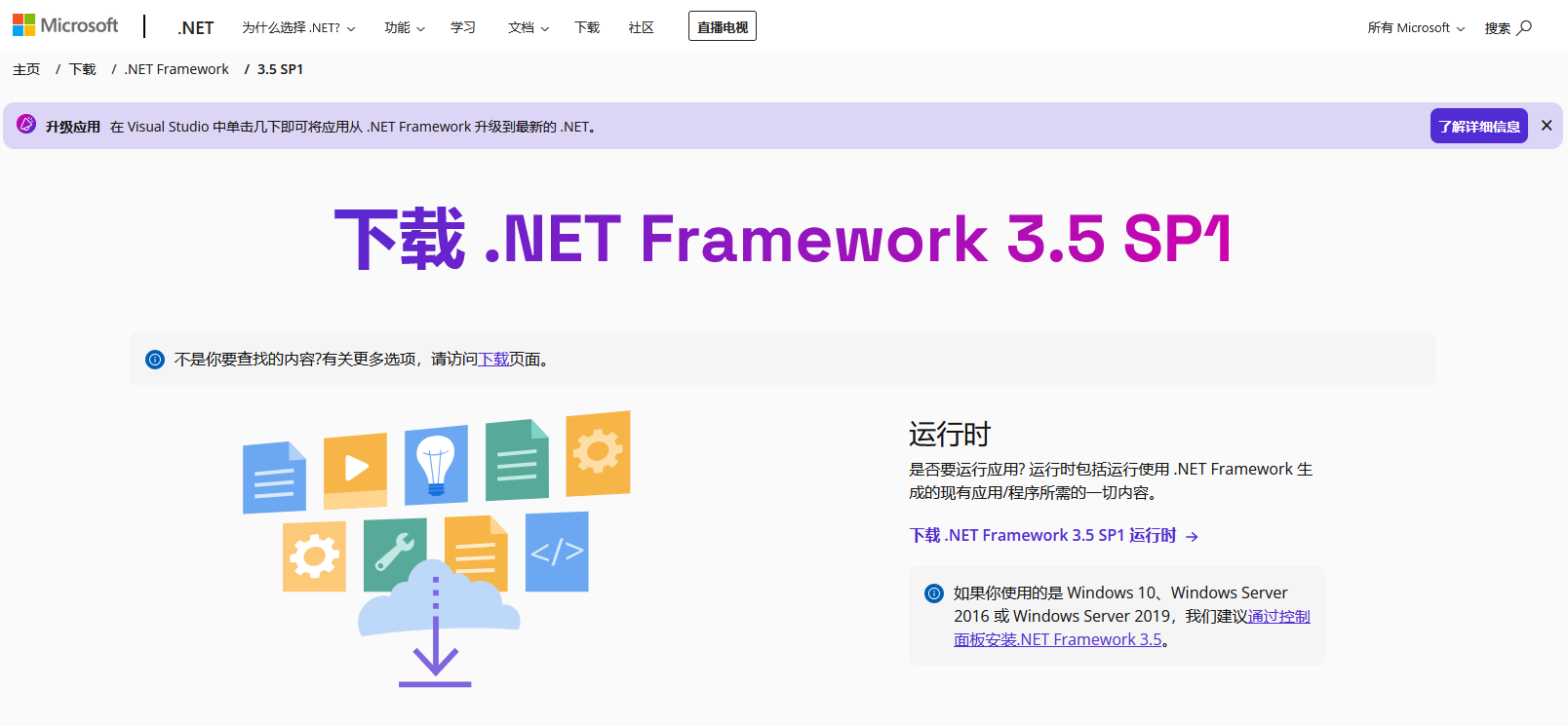Go to 主页 in breadcrumb
The image size is (1568, 726).
pos(26,69)
